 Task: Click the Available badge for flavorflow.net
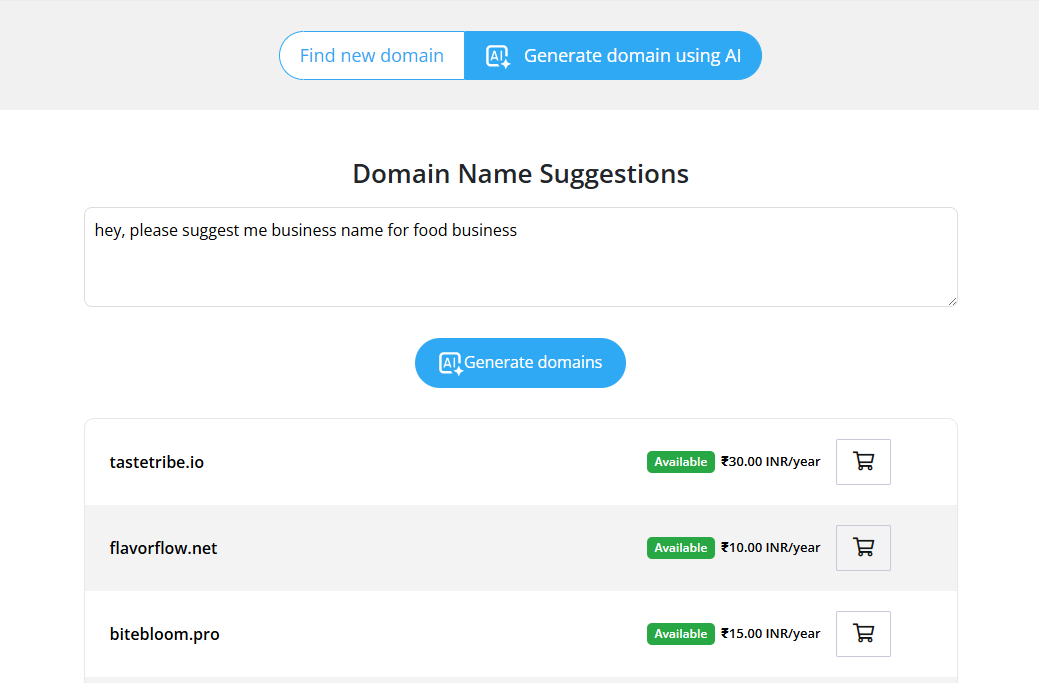coord(680,548)
